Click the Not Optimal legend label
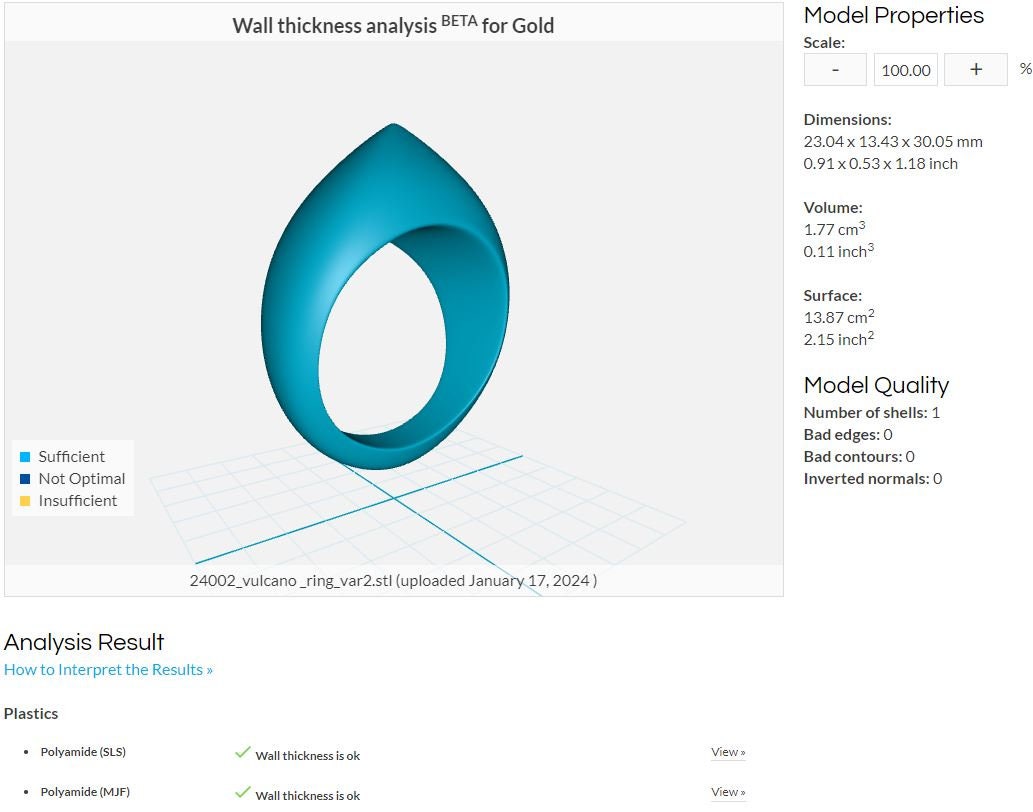 click(x=82, y=479)
